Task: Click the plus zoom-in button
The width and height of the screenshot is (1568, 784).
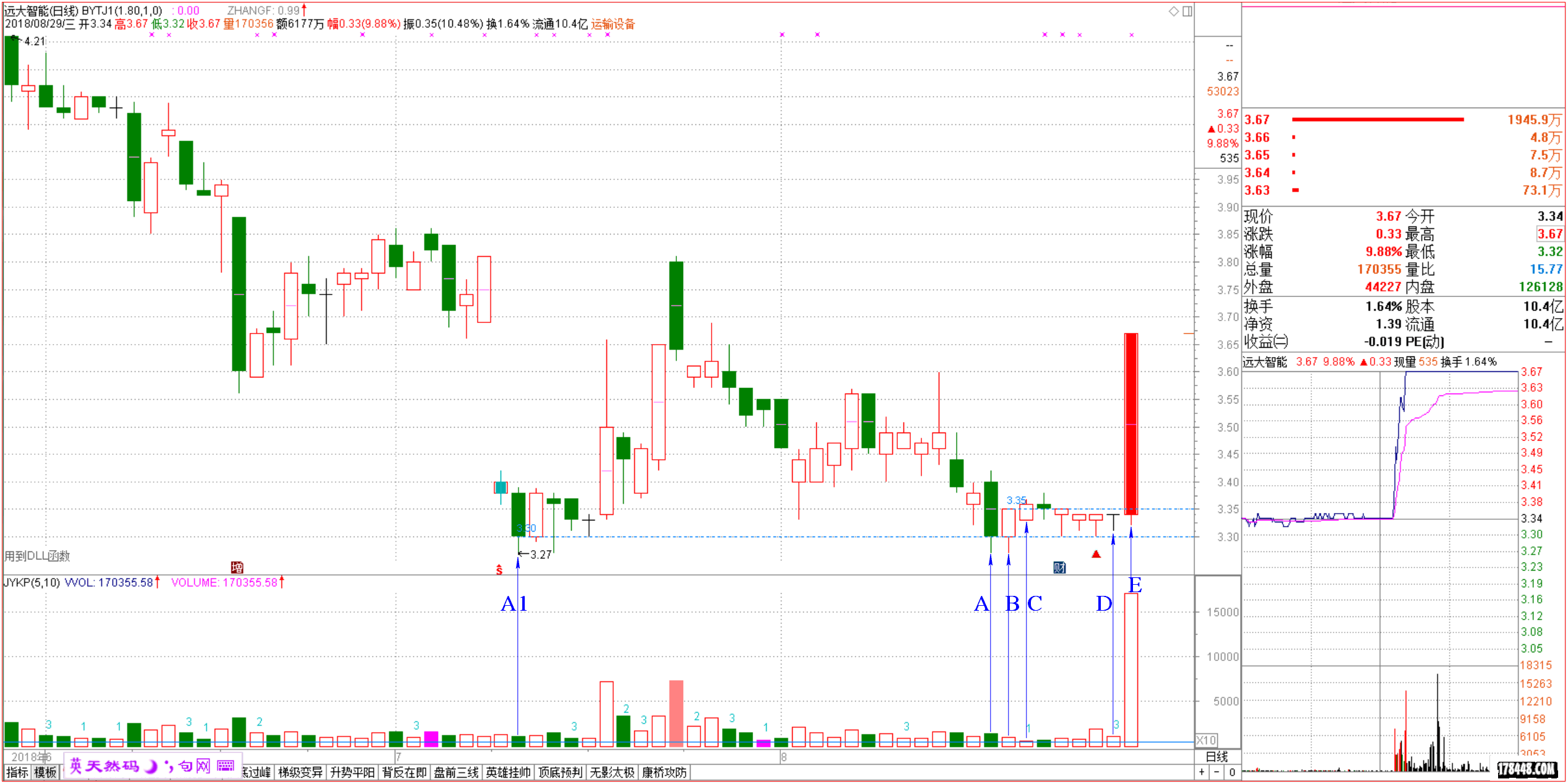Action: tap(1202, 772)
